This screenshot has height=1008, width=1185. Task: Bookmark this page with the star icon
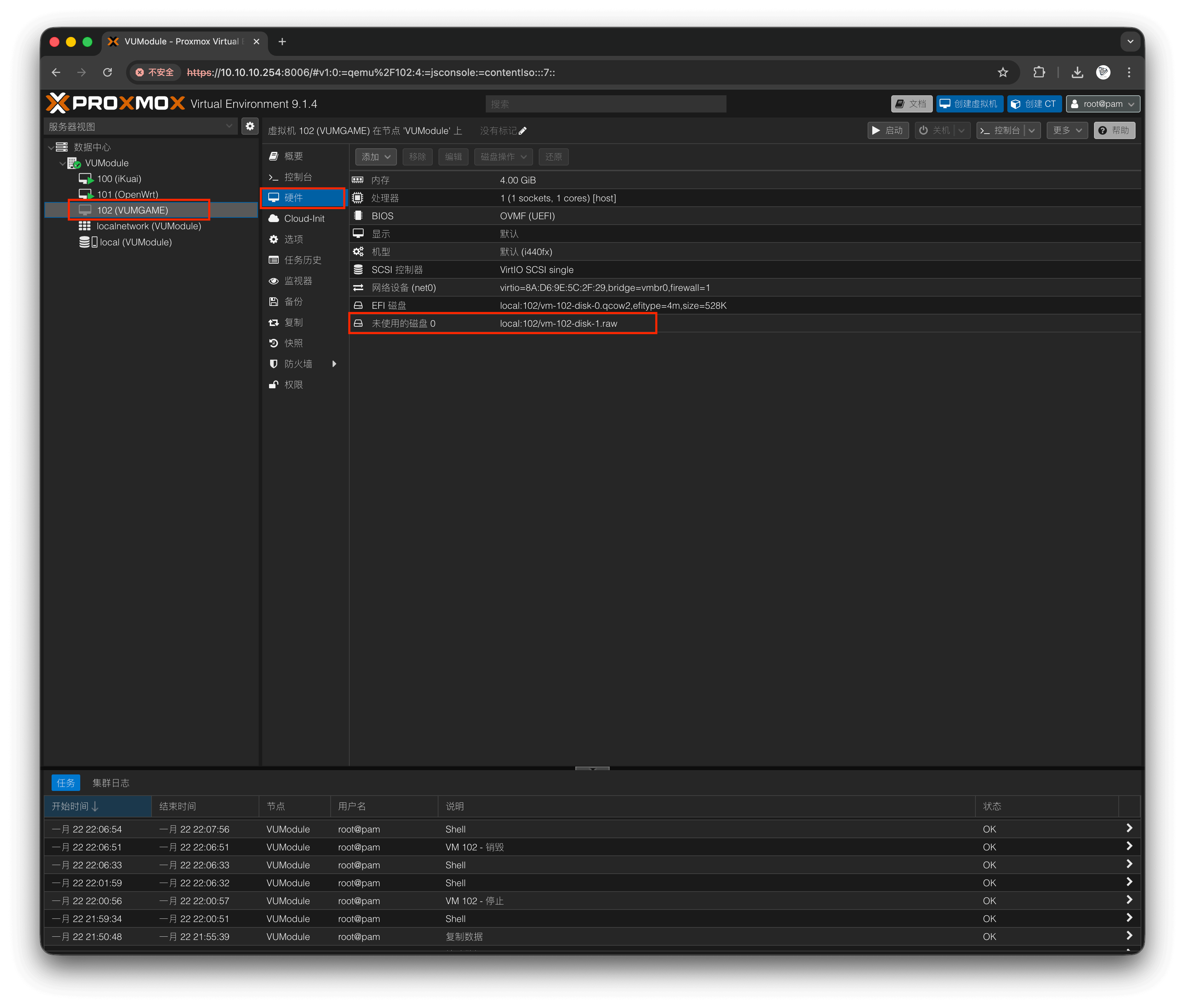pos(1003,73)
